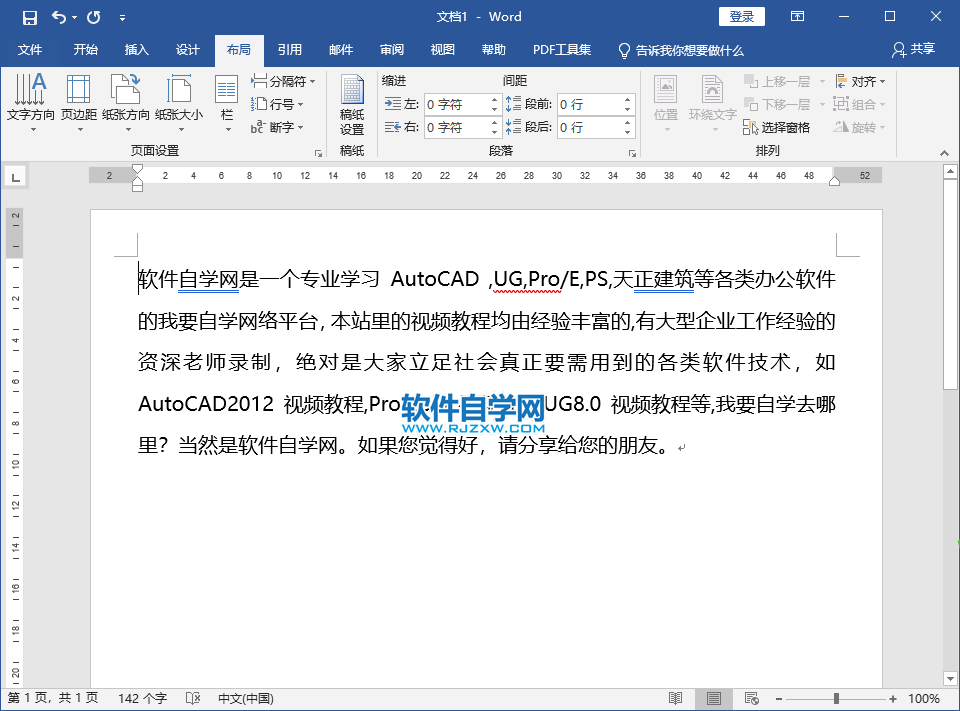Customize the Quick Access Toolbar dropdown
960x711 pixels.
(x=122, y=18)
